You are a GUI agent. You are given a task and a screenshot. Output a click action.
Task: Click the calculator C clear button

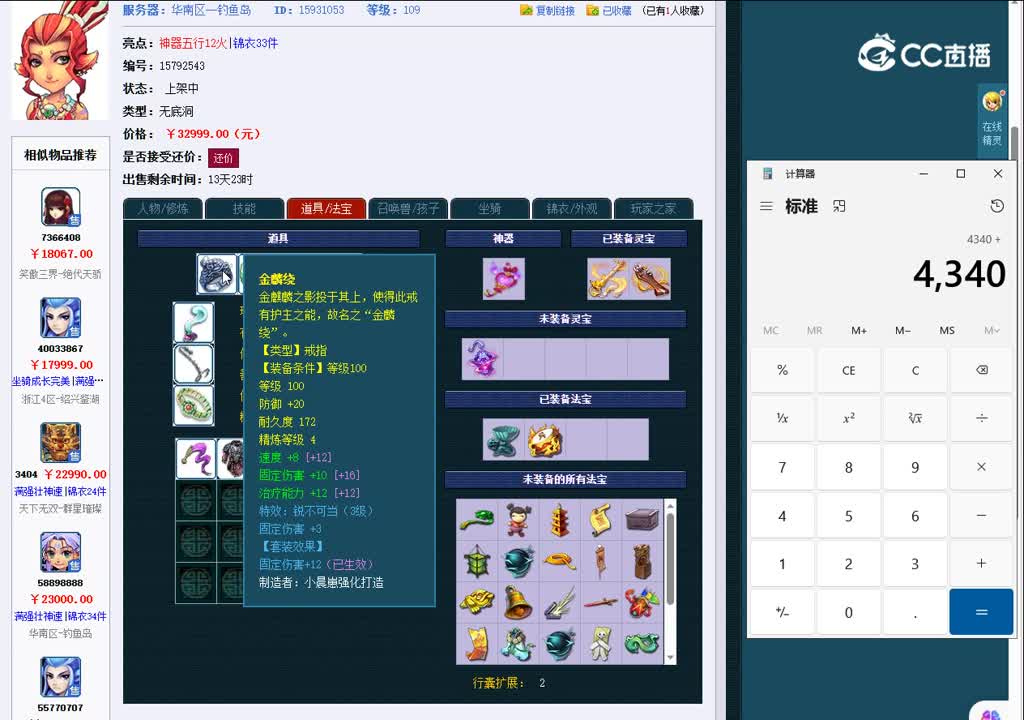915,370
